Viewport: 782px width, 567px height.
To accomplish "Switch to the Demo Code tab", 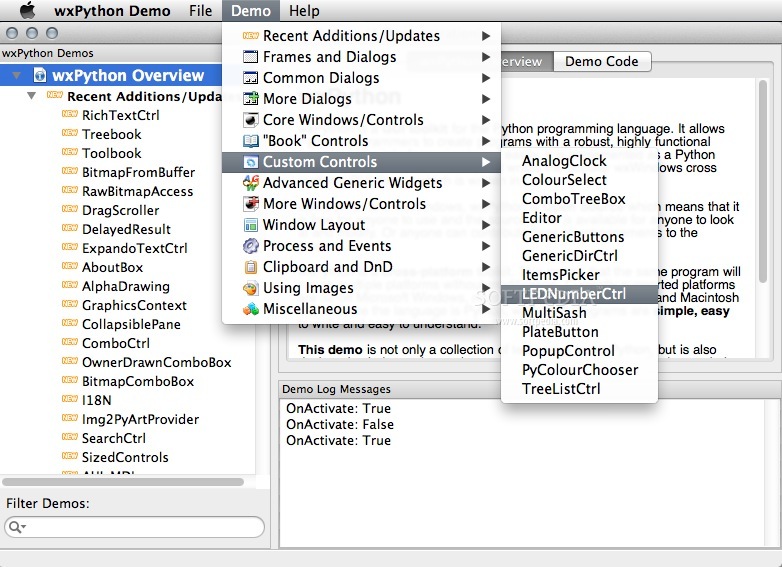I will 601,61.
